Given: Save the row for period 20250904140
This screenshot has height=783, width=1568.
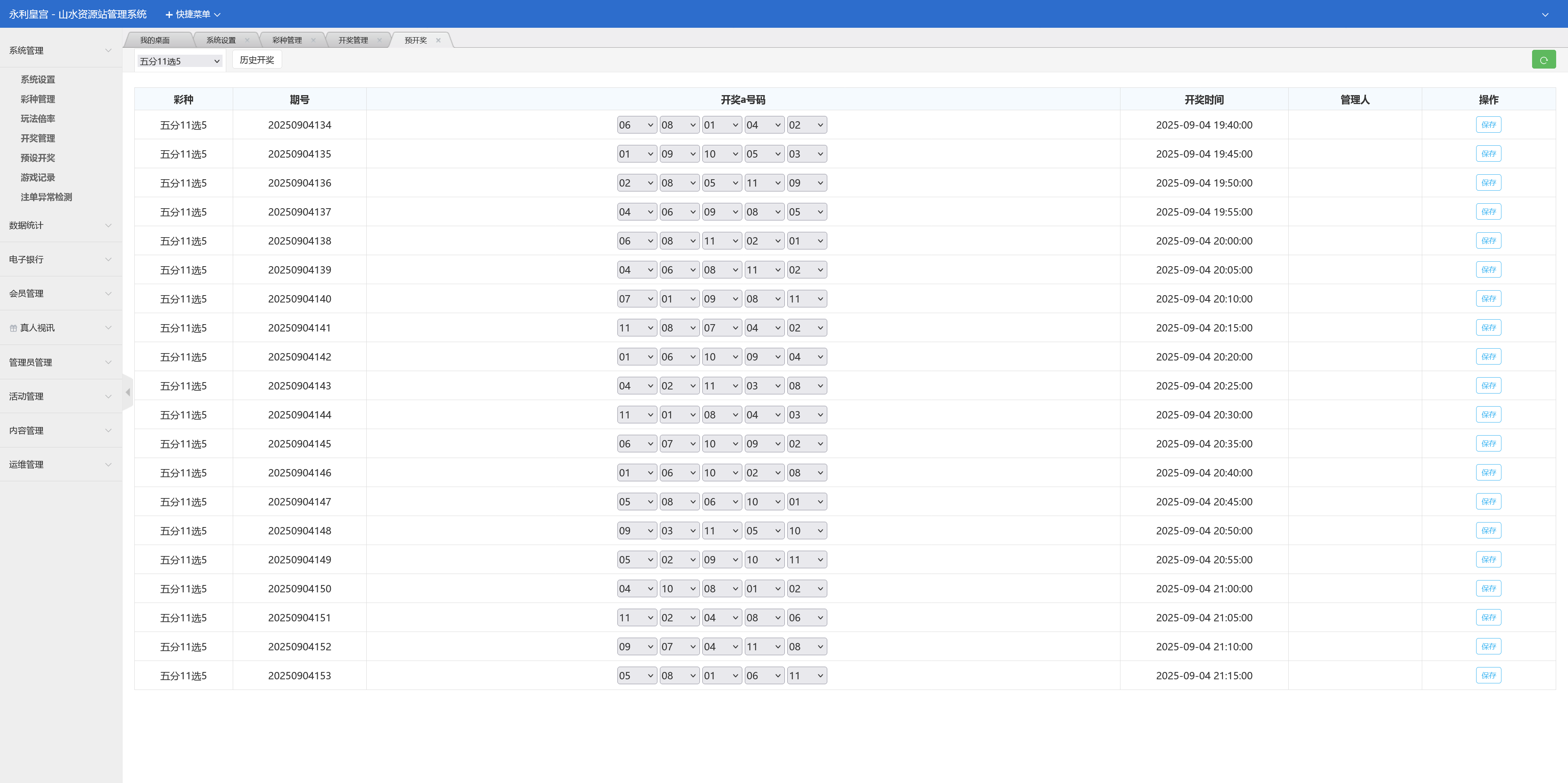Looking at the screenshot, I should coord(1488,299).
